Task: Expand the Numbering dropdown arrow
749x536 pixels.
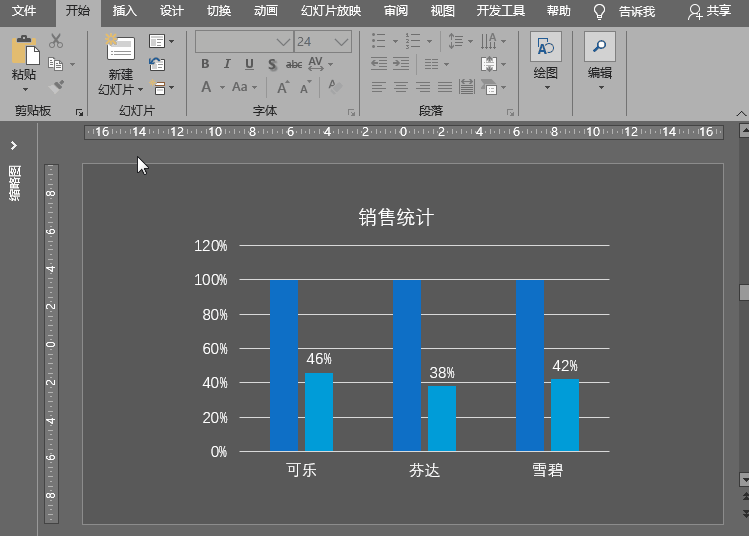Action: [429, 41]
